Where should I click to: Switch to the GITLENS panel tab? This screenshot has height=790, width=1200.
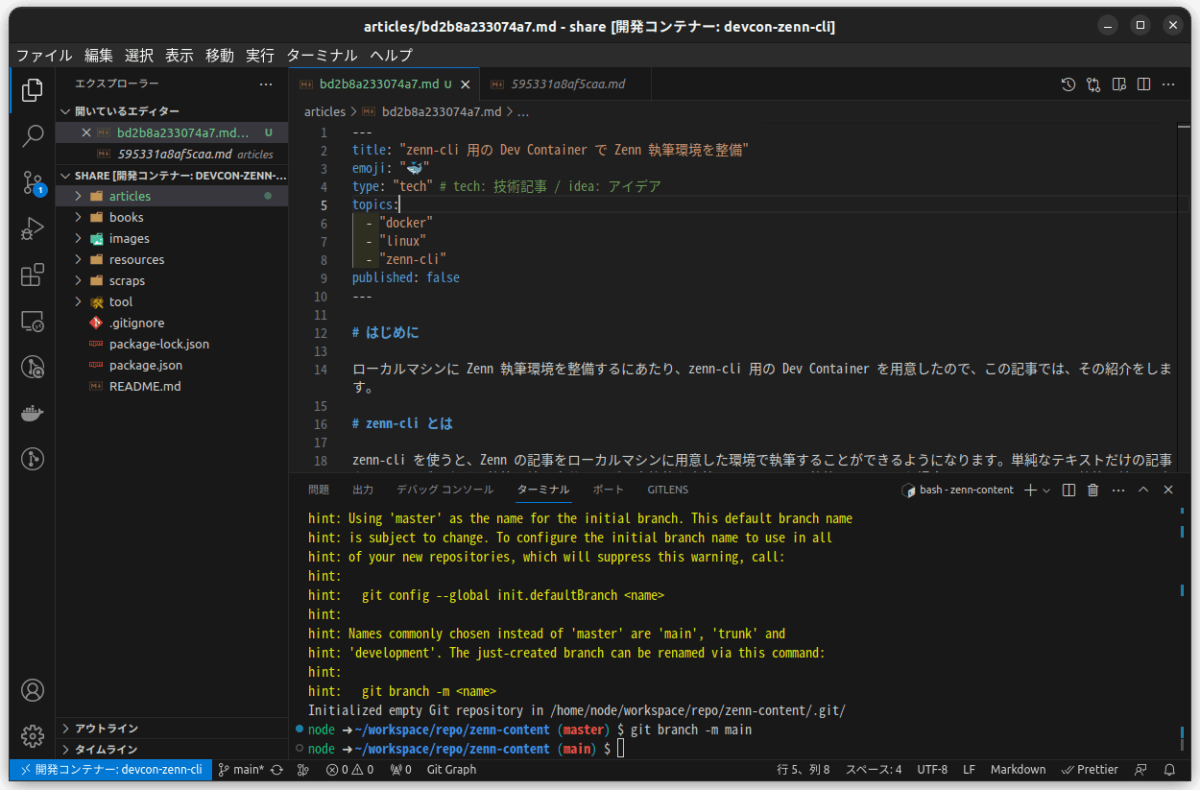[668, 490]
